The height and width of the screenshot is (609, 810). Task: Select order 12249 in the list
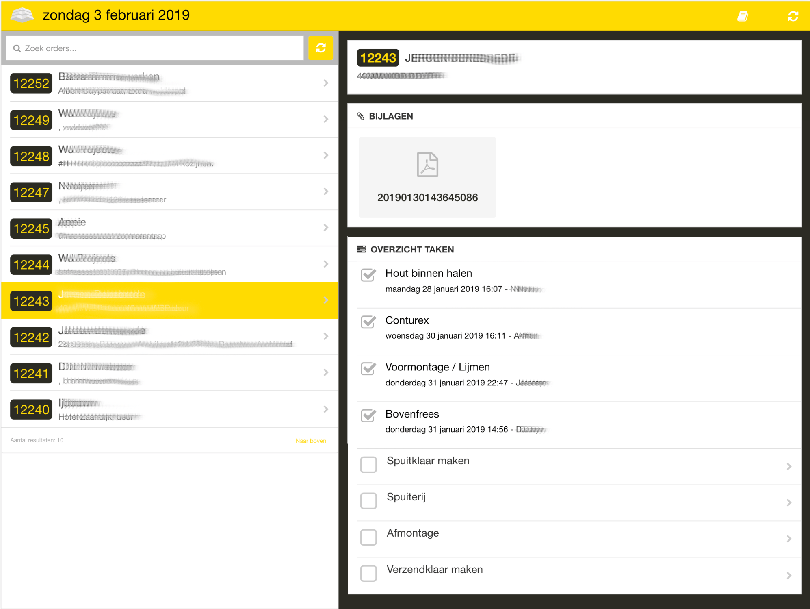click(168, 120)
